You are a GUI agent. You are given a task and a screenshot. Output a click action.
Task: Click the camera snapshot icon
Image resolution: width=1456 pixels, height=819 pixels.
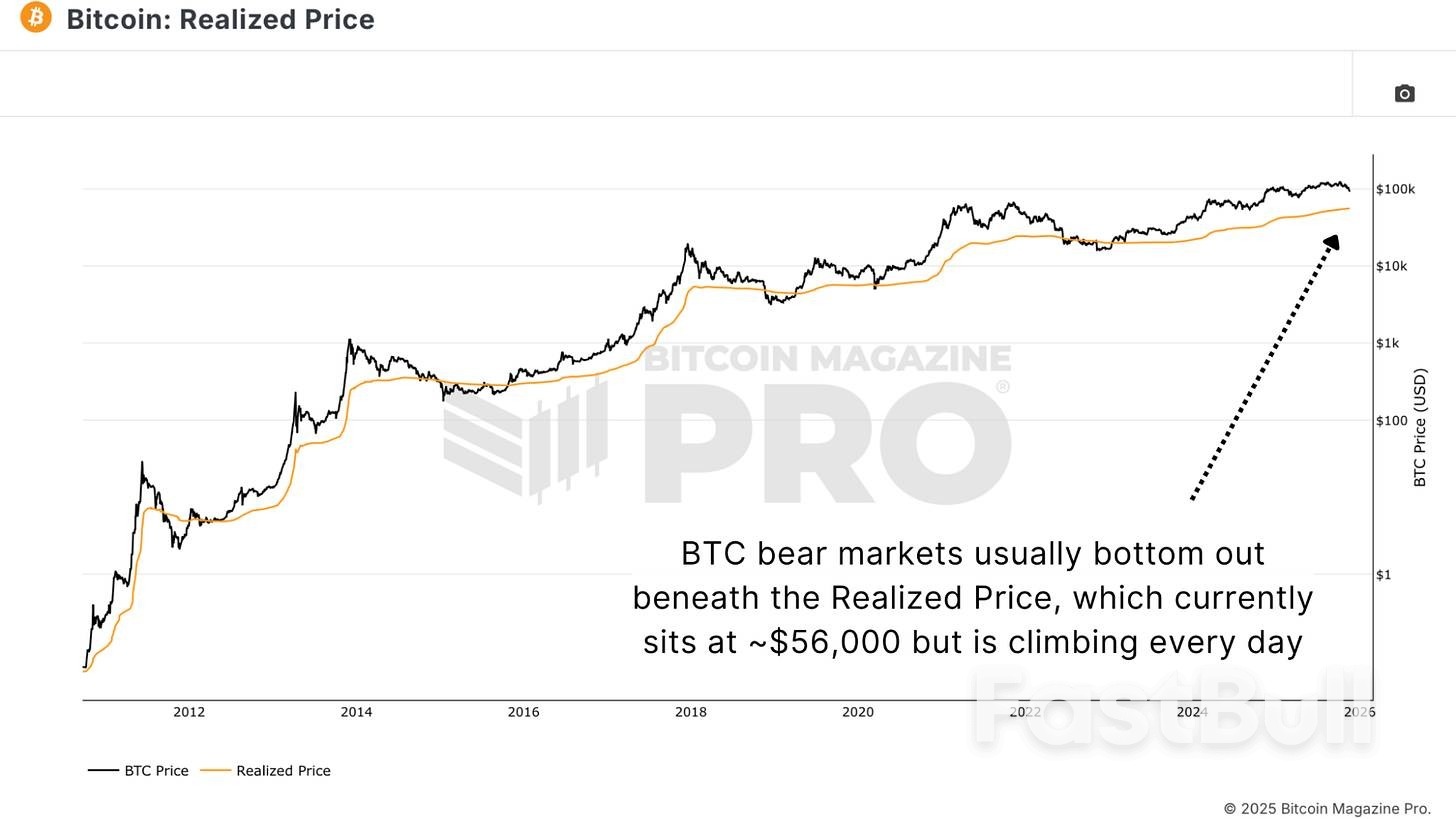click(x=1404, y=93)
